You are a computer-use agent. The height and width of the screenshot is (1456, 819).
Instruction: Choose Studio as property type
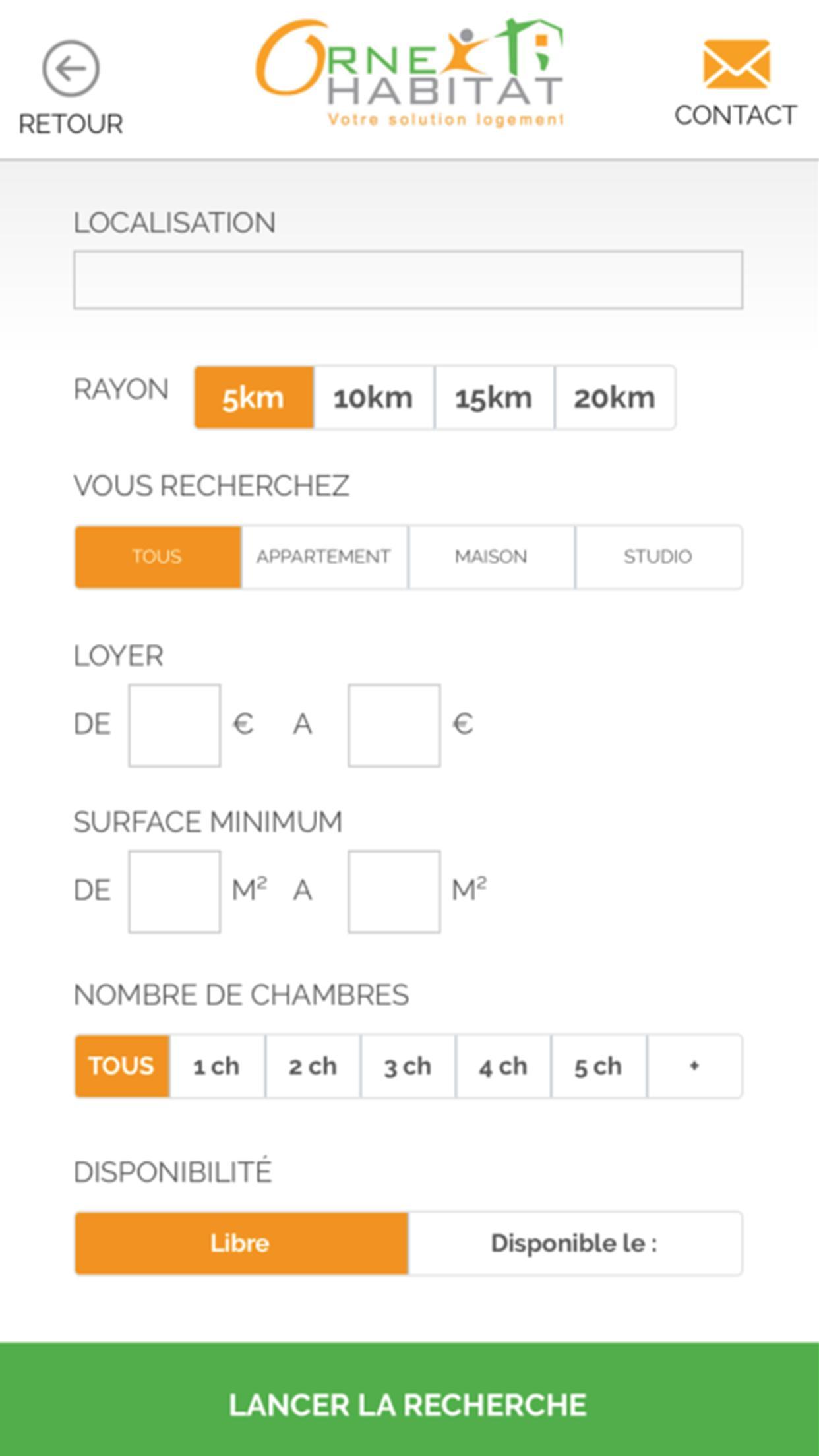[x=658, y=557]
